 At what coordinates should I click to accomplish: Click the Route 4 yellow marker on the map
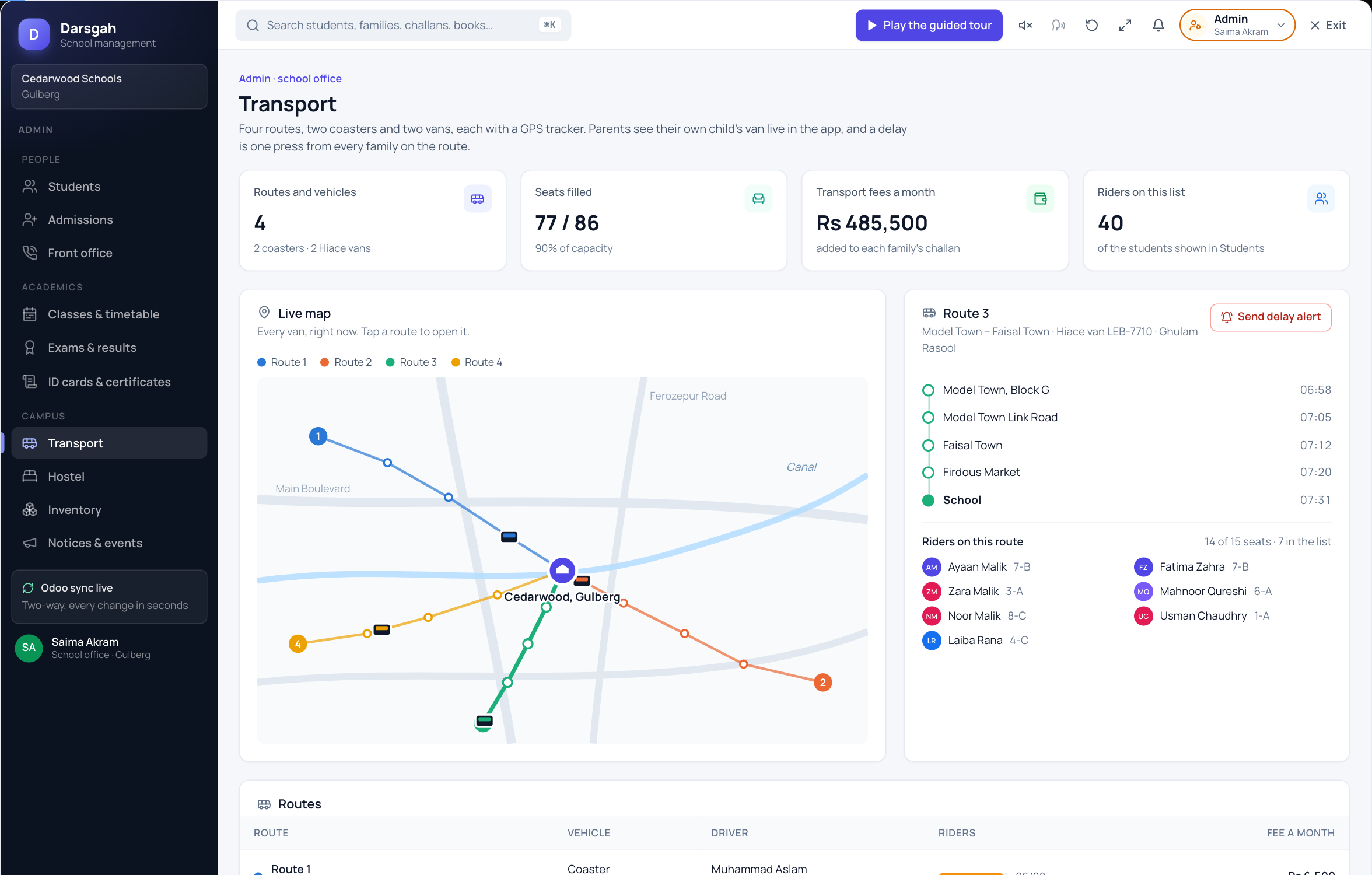pos(298,643)
